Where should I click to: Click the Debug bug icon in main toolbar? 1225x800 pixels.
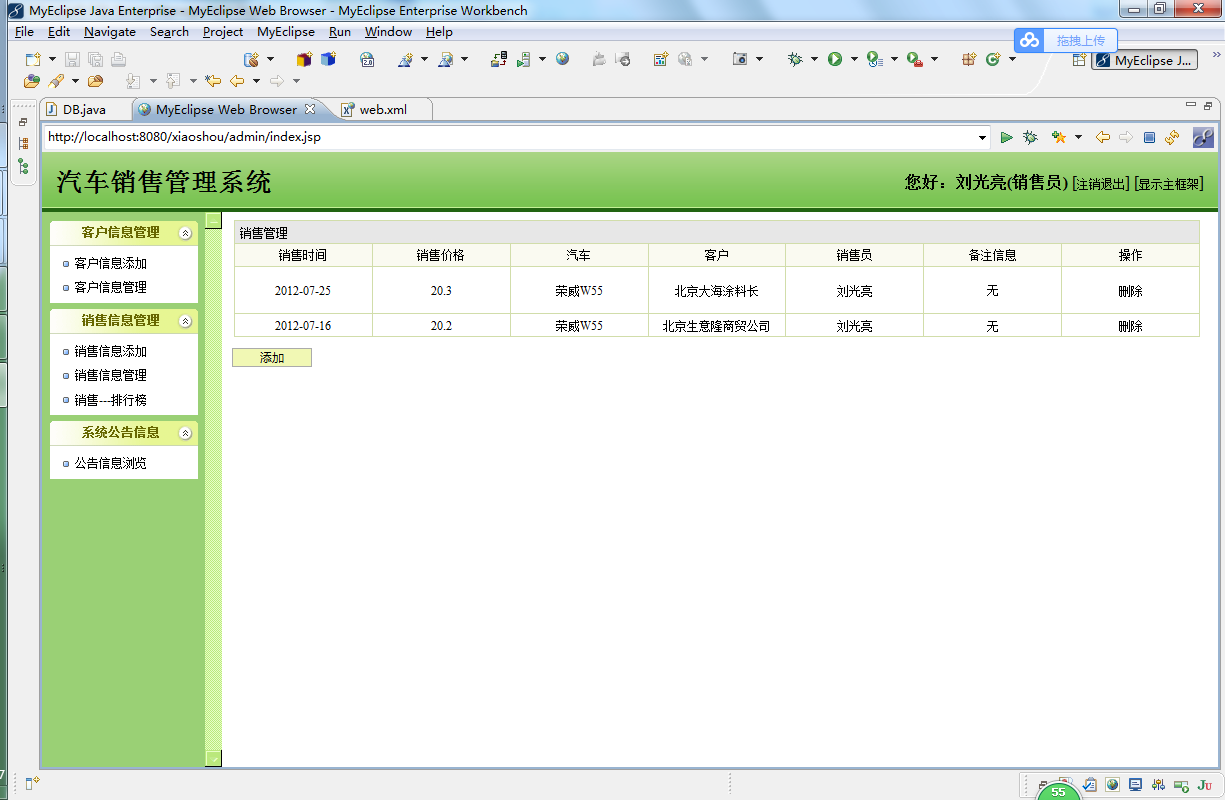pos(795,60)
